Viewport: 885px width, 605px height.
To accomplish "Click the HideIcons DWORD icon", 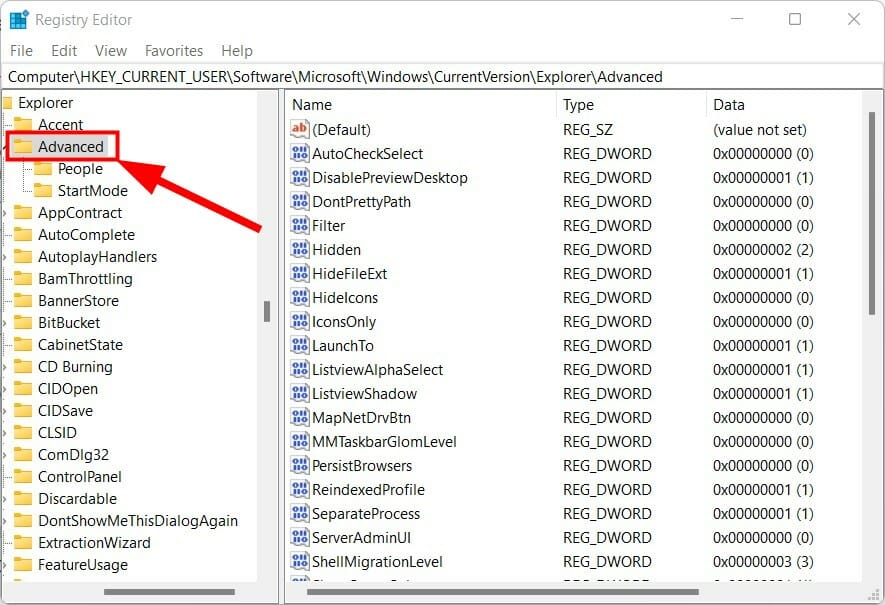I will click(300, 297).
